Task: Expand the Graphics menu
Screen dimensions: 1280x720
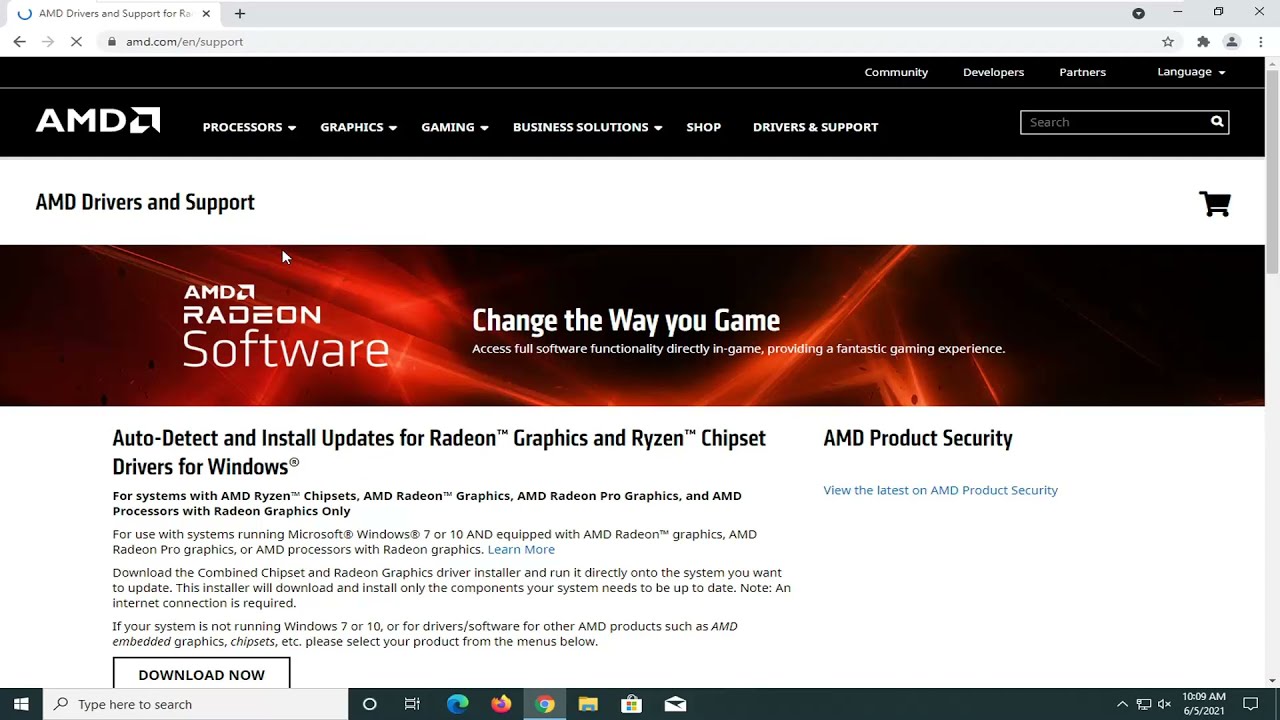Action: (x=358, y=127)
